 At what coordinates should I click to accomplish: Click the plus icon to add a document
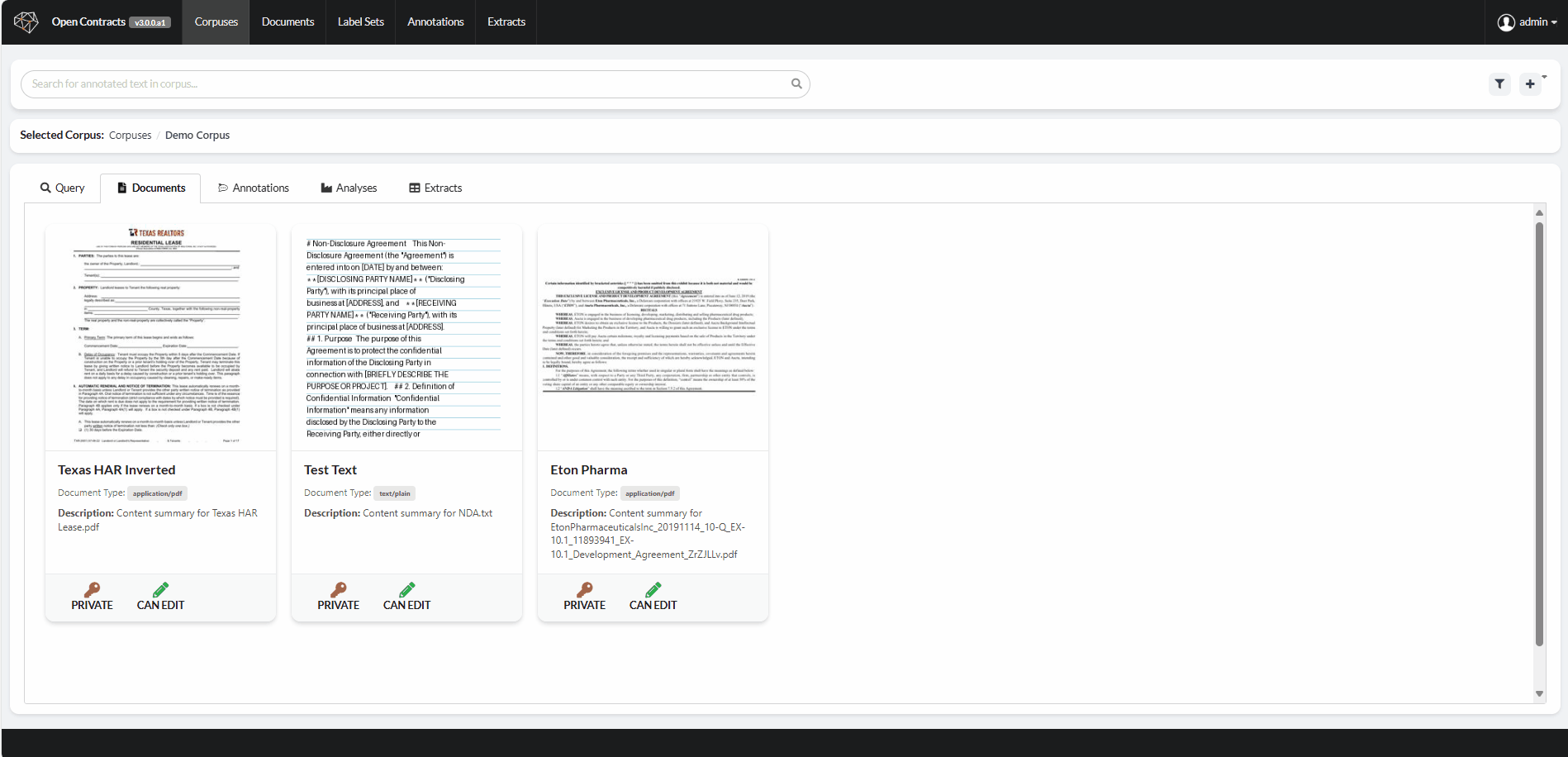click(x=1529, y=83)
